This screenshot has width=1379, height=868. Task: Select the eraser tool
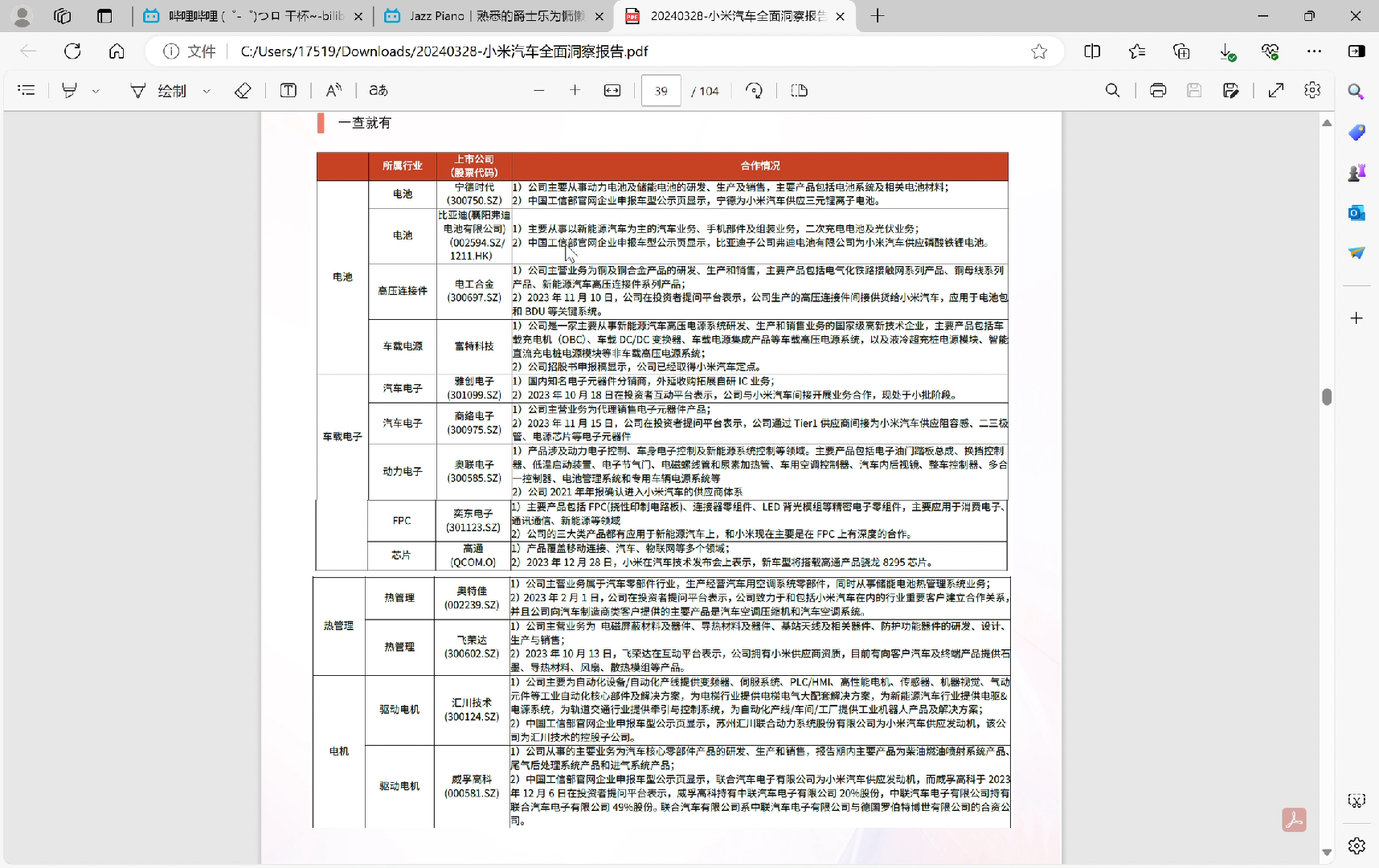click(243, 90)
